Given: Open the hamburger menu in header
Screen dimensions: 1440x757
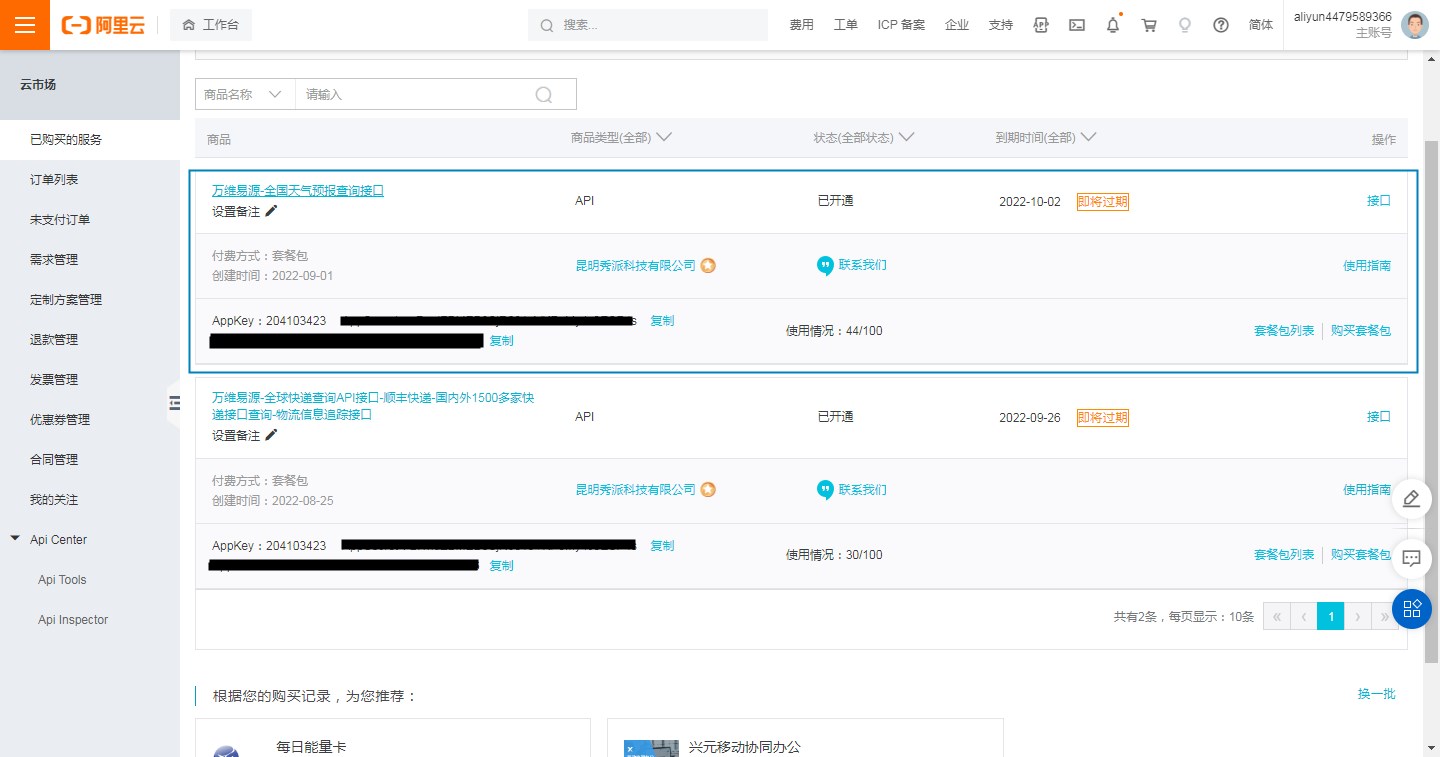Looking at the screenshot, I should (25, 25).
